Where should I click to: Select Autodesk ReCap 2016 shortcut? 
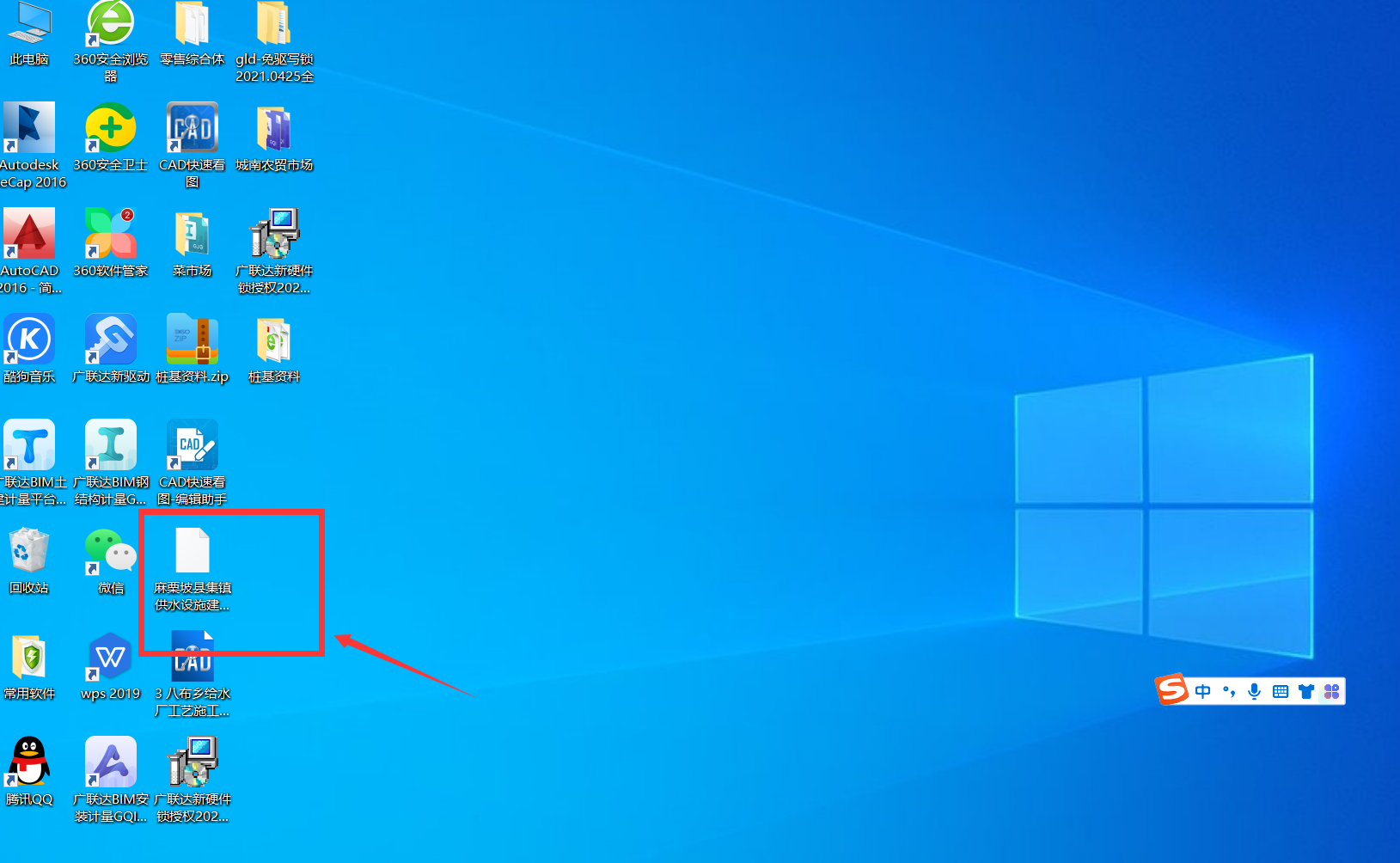30,144
